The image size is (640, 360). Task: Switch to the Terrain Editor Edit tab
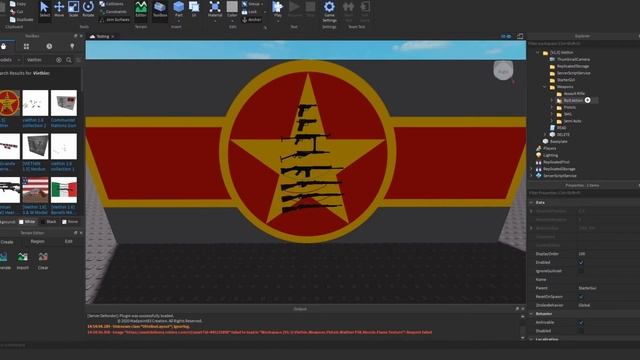pos(69,242)
